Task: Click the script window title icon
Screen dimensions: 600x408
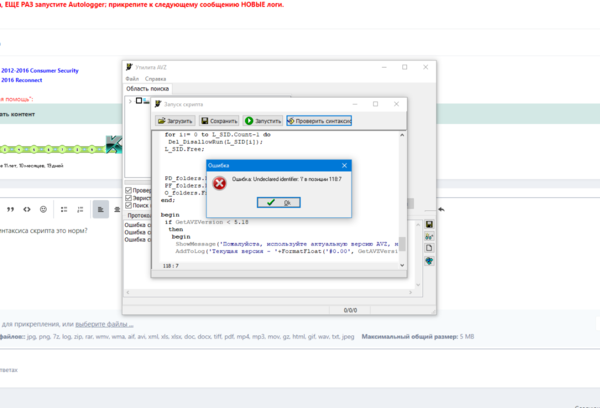Action: pos(158,104)
